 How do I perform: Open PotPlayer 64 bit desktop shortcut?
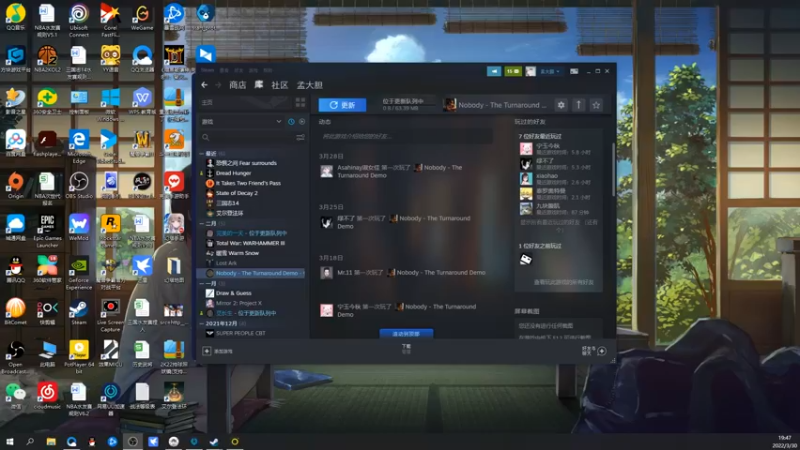(x=79, y=358)
